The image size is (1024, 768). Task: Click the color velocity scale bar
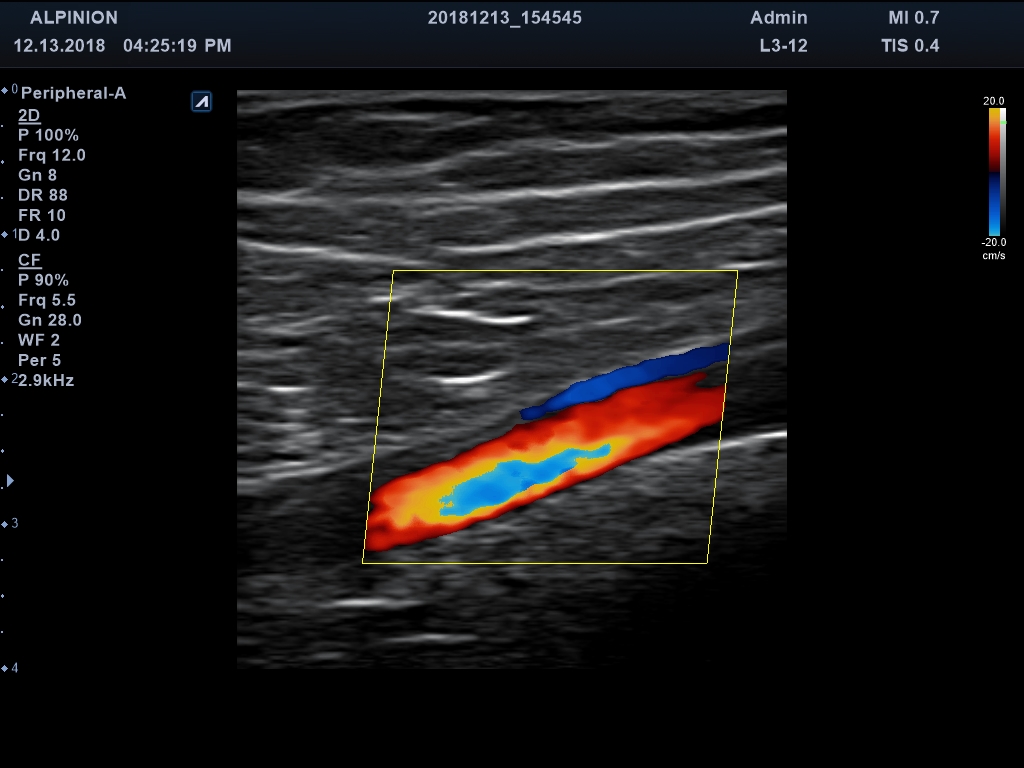(995, 171)
